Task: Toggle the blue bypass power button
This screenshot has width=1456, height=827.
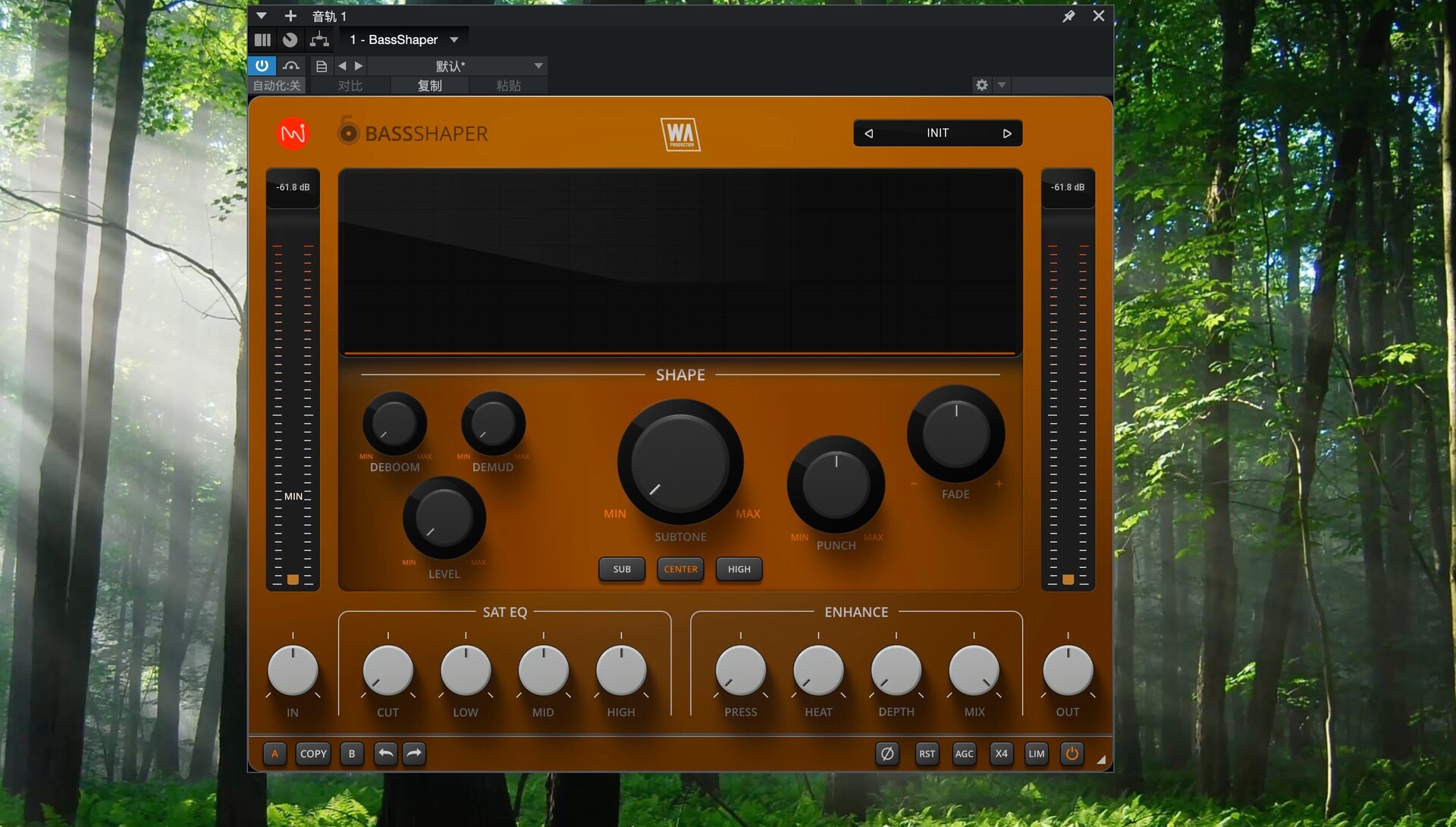Action: pos(262,66)
